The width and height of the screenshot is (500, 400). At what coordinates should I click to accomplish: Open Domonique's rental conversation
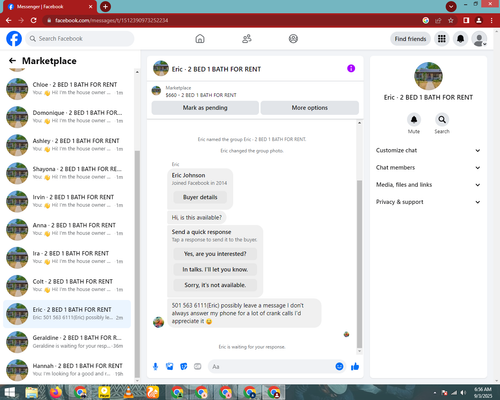[67, 117]
